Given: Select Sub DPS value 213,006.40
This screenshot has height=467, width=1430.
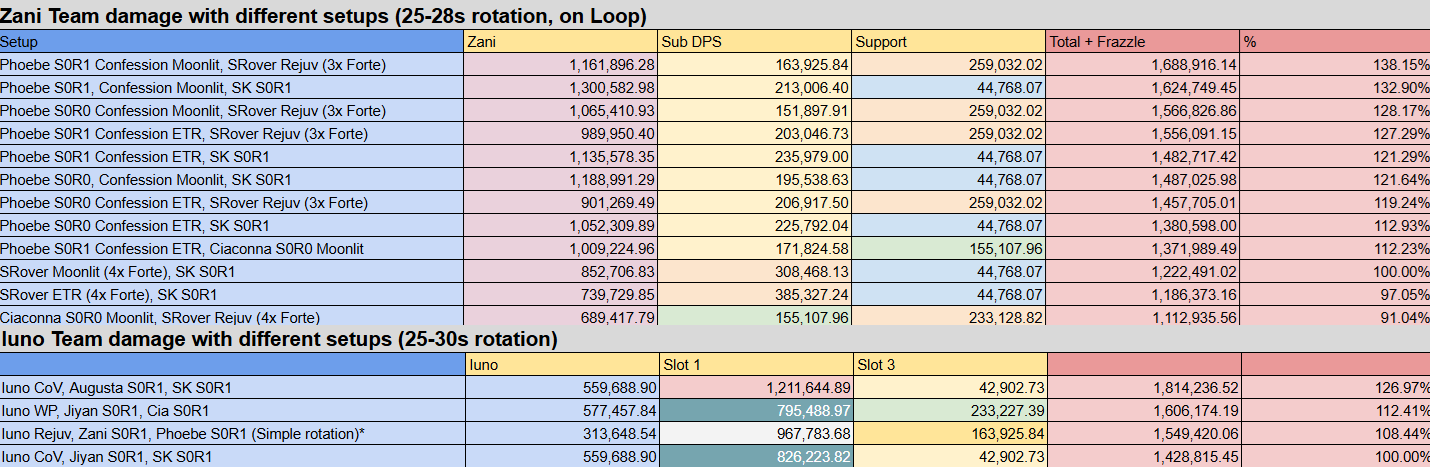Looking at the screenshot, I should (x=754, y=88).
